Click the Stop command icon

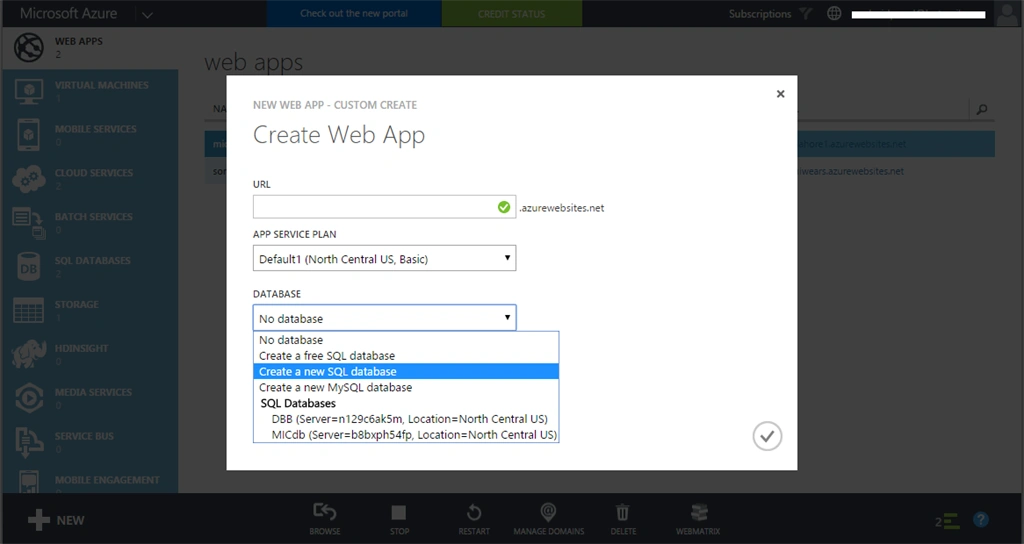[398, 512]
